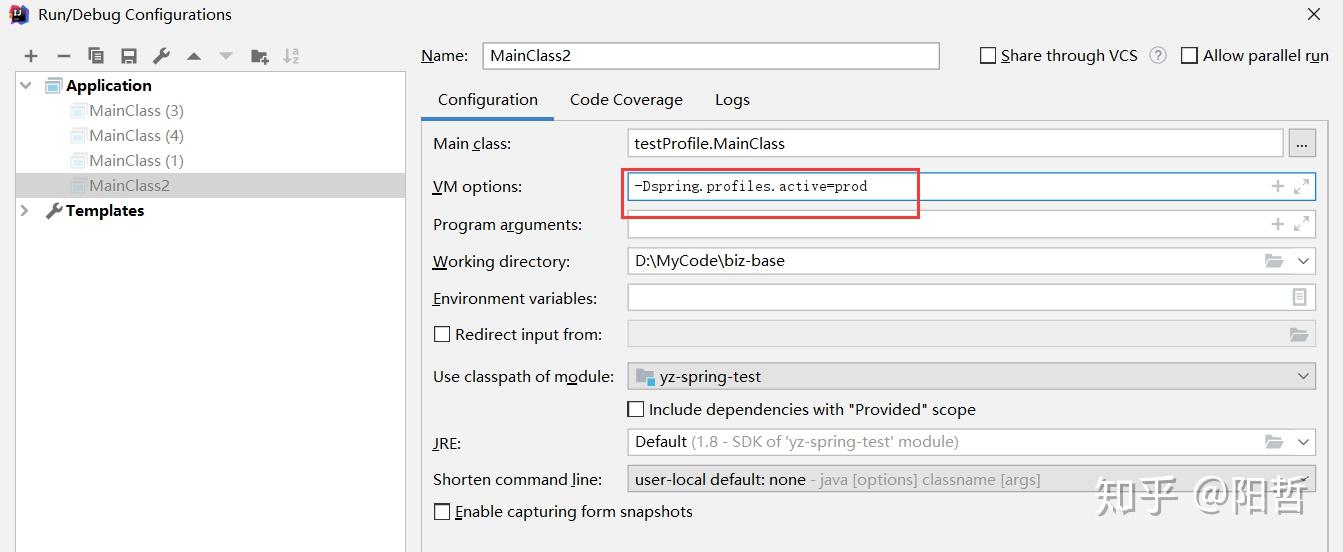Expand the VM options field editor
The width and height of the screenshot is (1343, 552).
coord(1301,186)
